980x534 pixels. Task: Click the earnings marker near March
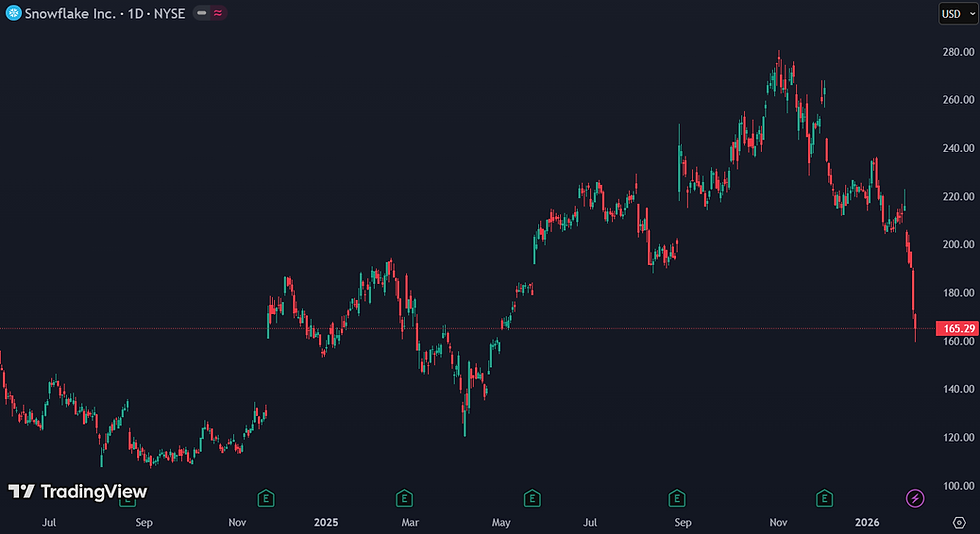tap(404, 498)
